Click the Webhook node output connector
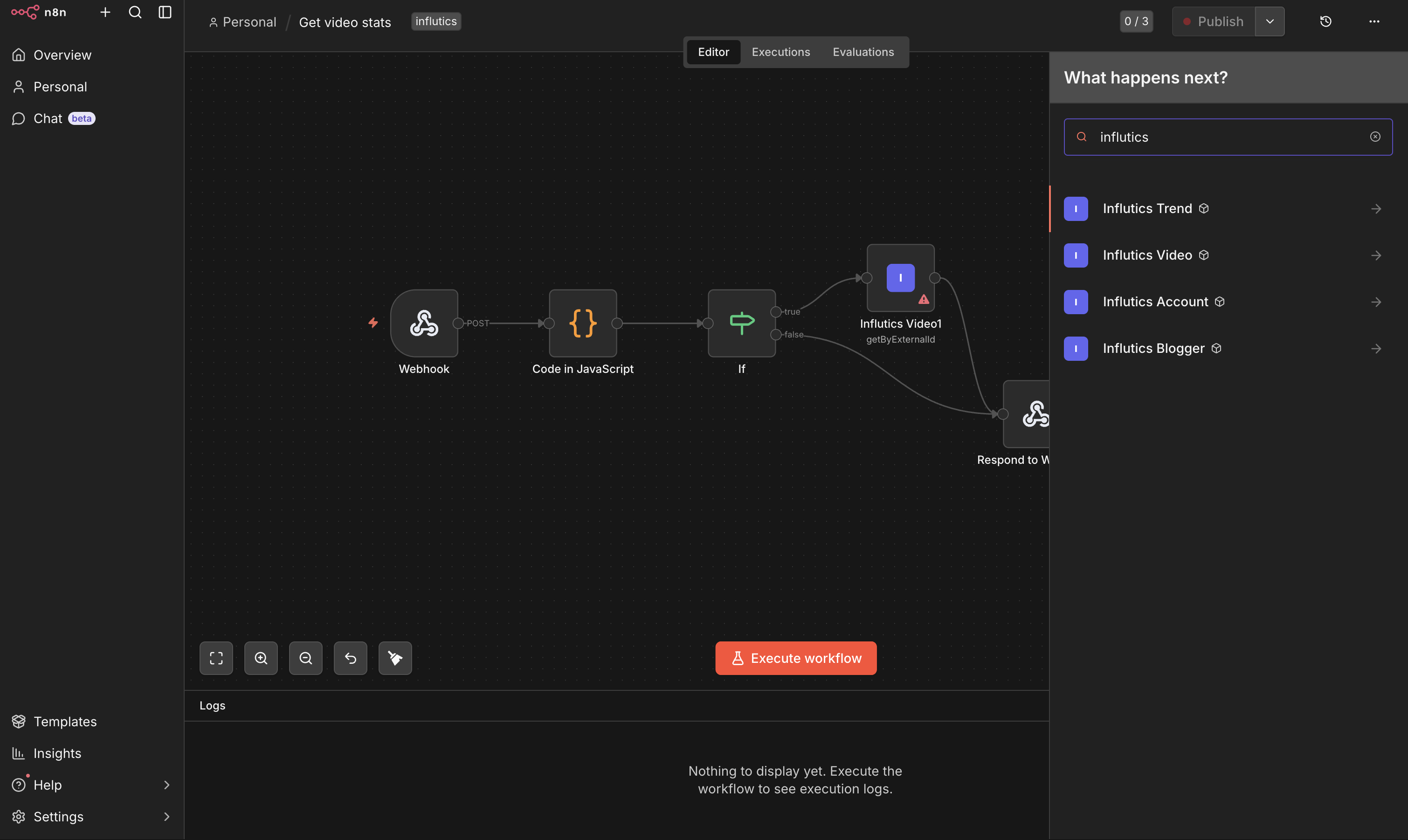The width and height of the screenshot is (1408, 840). click(458, 323)
